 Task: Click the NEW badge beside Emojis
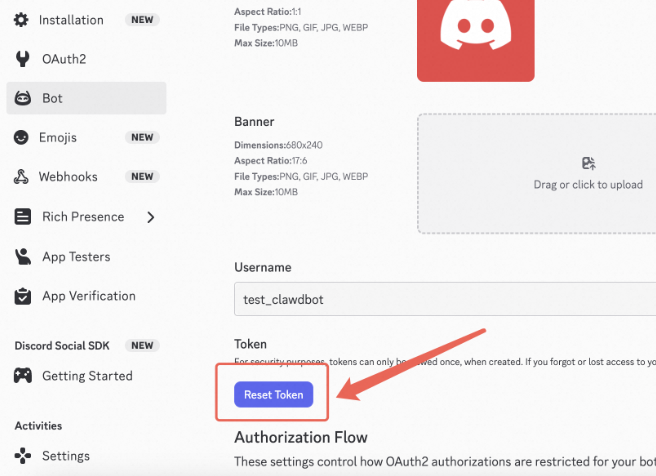coord(142,137)
